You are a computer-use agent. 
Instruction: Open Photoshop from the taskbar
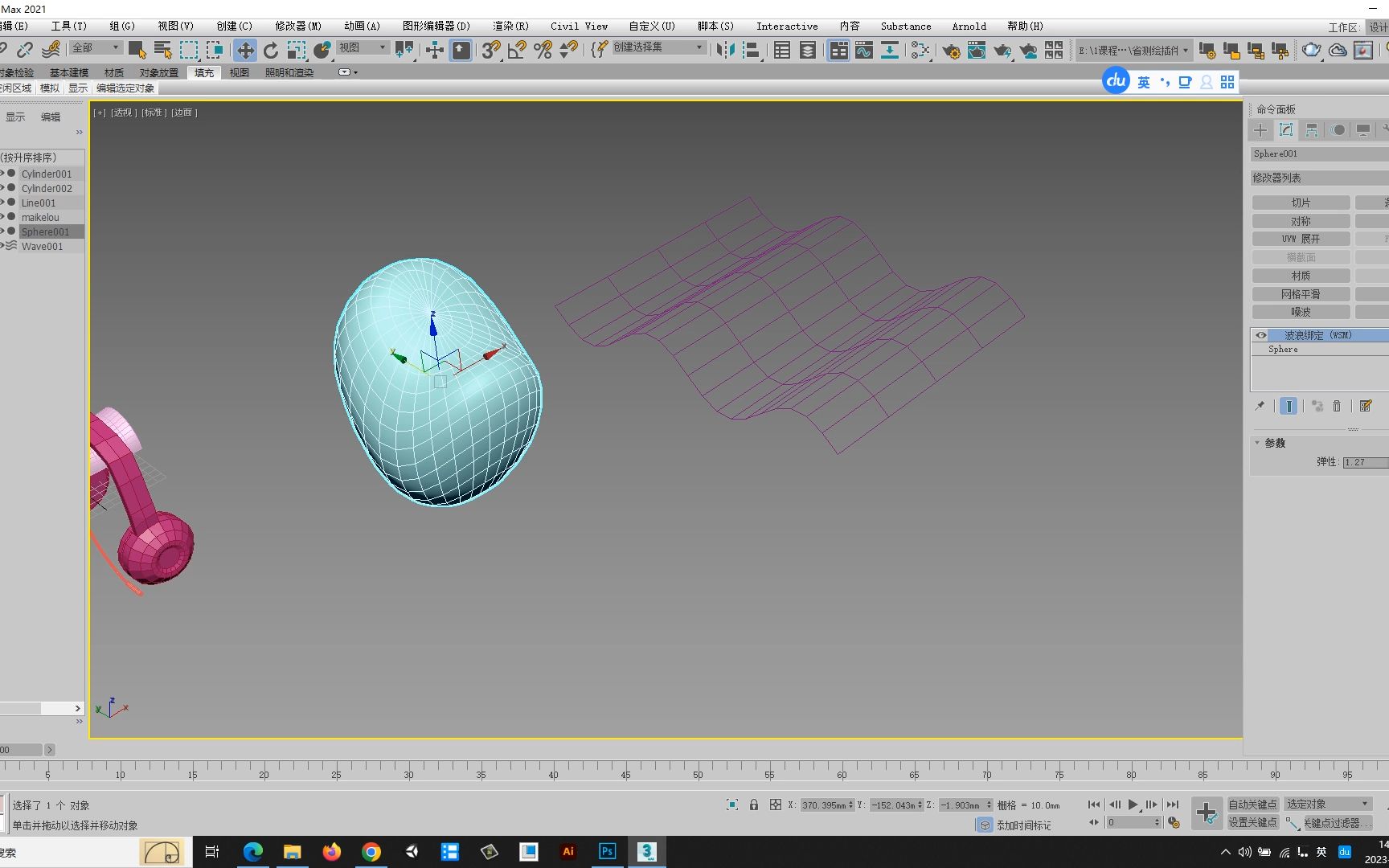pos(607,852)
